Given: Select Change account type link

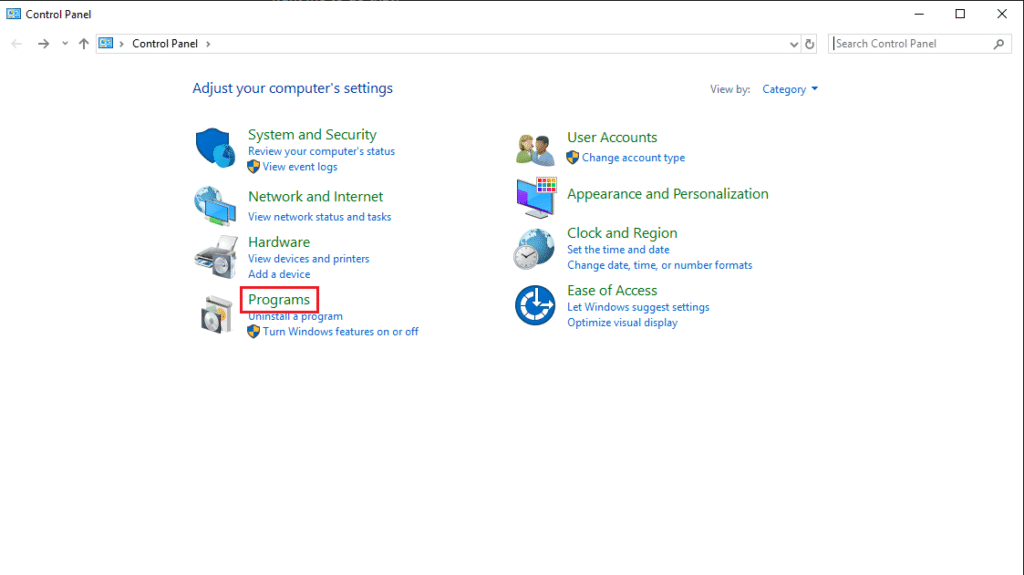Looking at the screenshot, I should pos(633,158).
